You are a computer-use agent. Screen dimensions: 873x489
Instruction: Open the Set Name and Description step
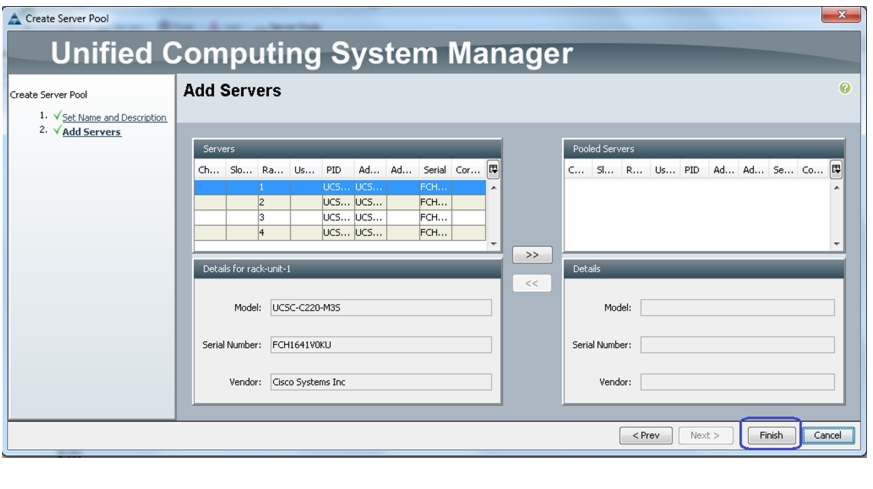114,118
